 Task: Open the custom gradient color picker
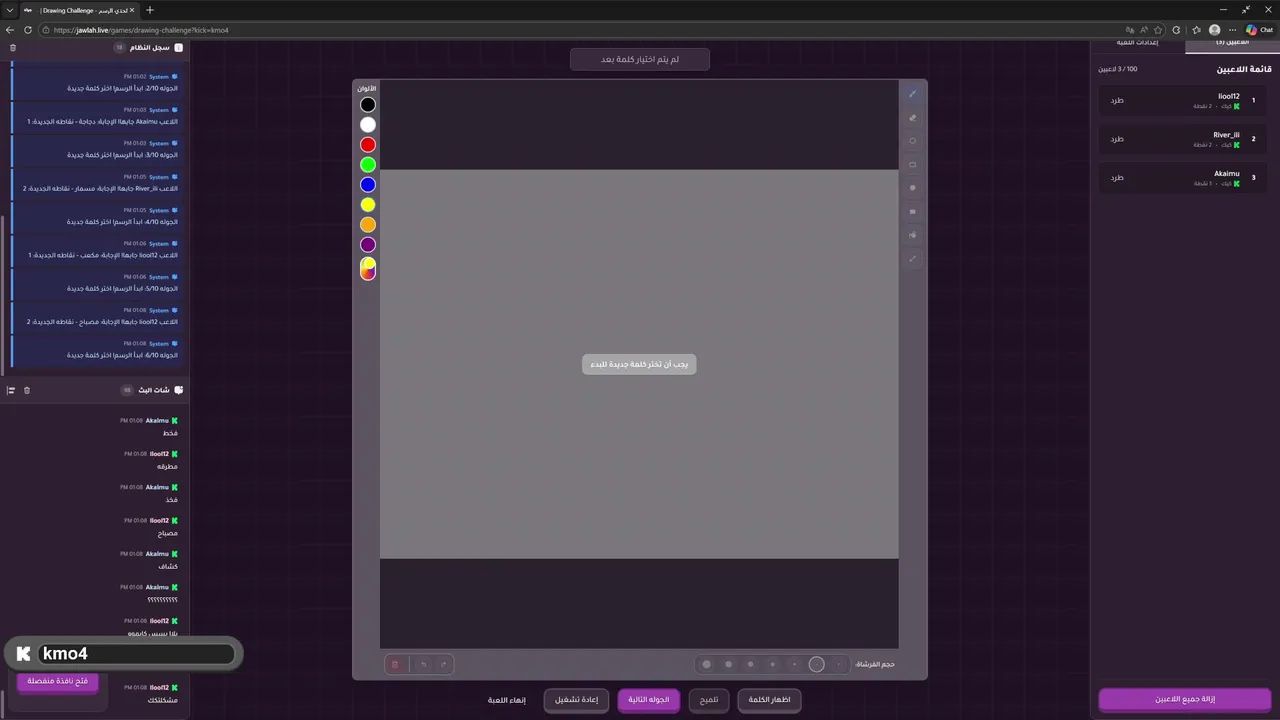coord(368,268)
